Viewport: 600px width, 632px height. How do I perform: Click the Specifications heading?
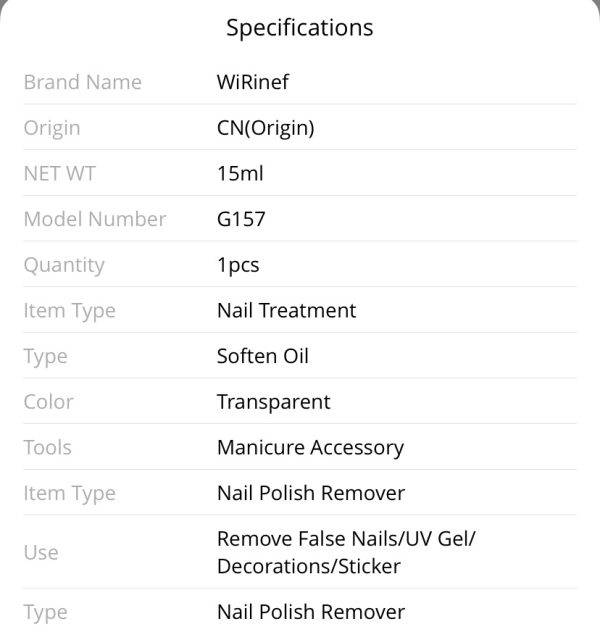[x=299, y=28]
